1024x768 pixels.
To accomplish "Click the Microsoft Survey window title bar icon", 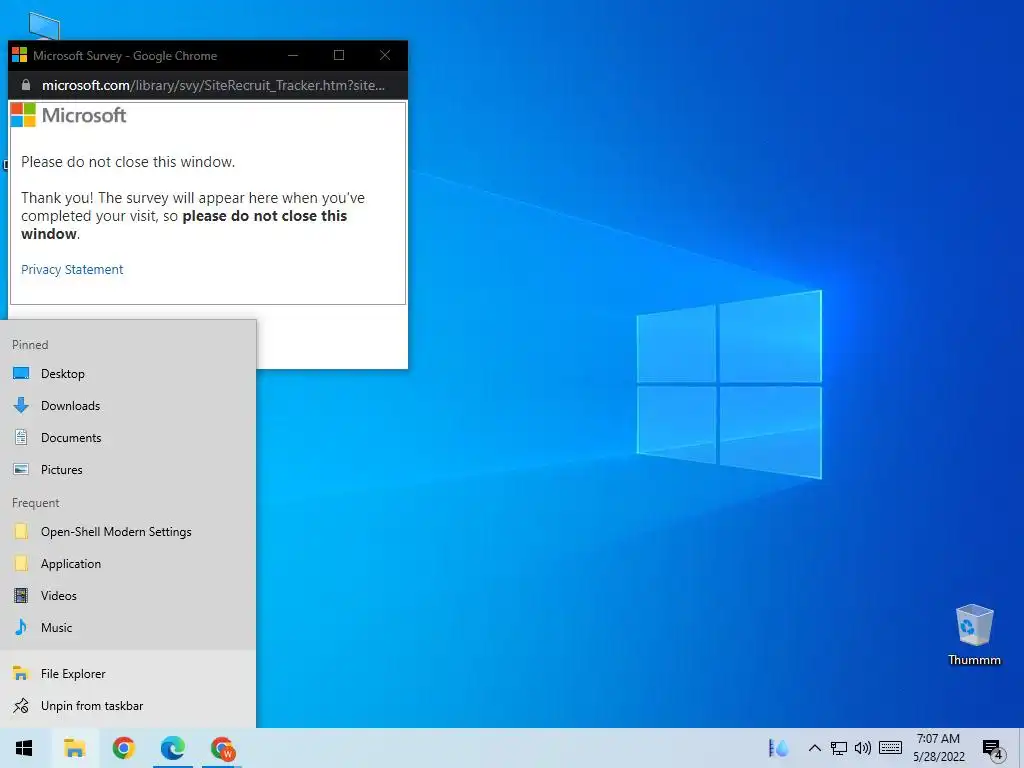I will coord(20,55).
